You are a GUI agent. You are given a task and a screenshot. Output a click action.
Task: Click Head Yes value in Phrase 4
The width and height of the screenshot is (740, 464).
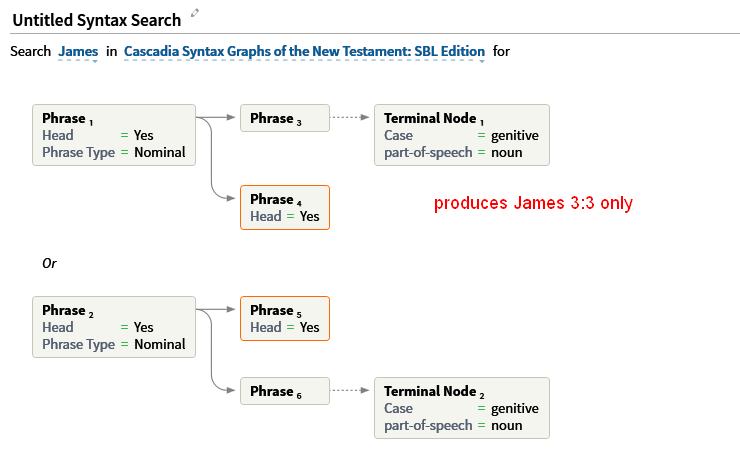point(309,216)
